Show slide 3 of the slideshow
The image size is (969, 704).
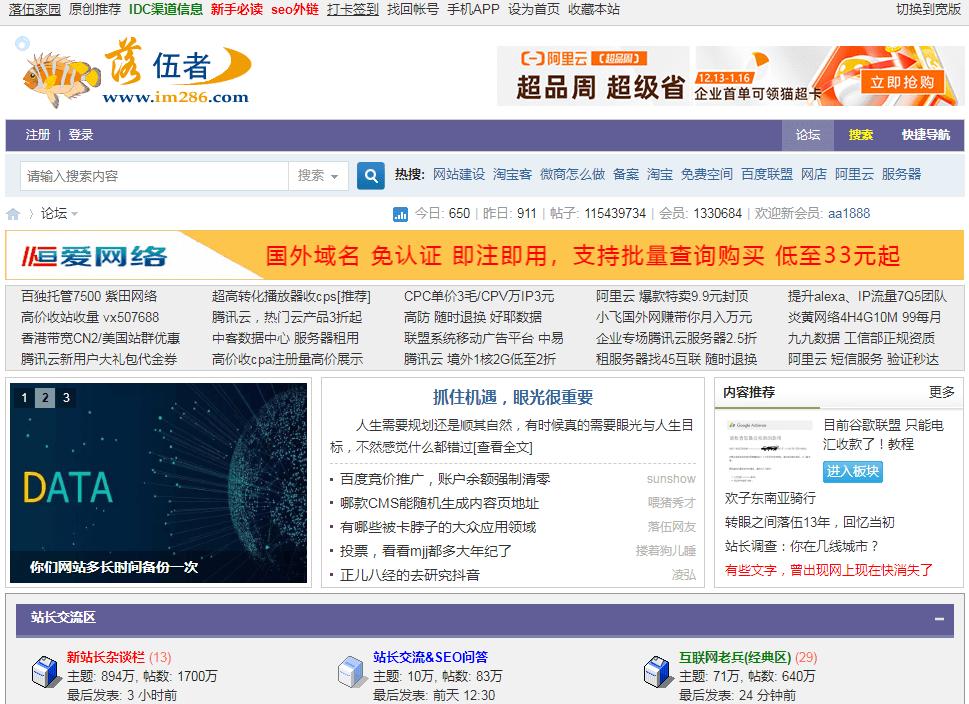coord(66,397)
